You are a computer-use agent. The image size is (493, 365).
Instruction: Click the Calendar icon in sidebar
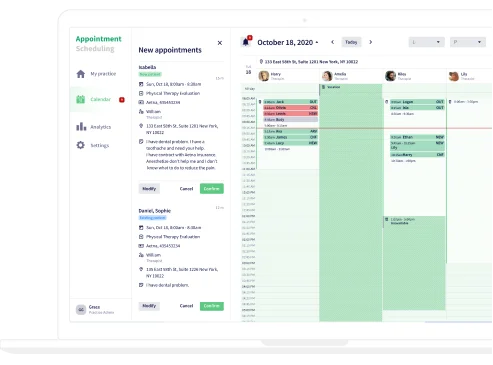click(x=80, y=99)
